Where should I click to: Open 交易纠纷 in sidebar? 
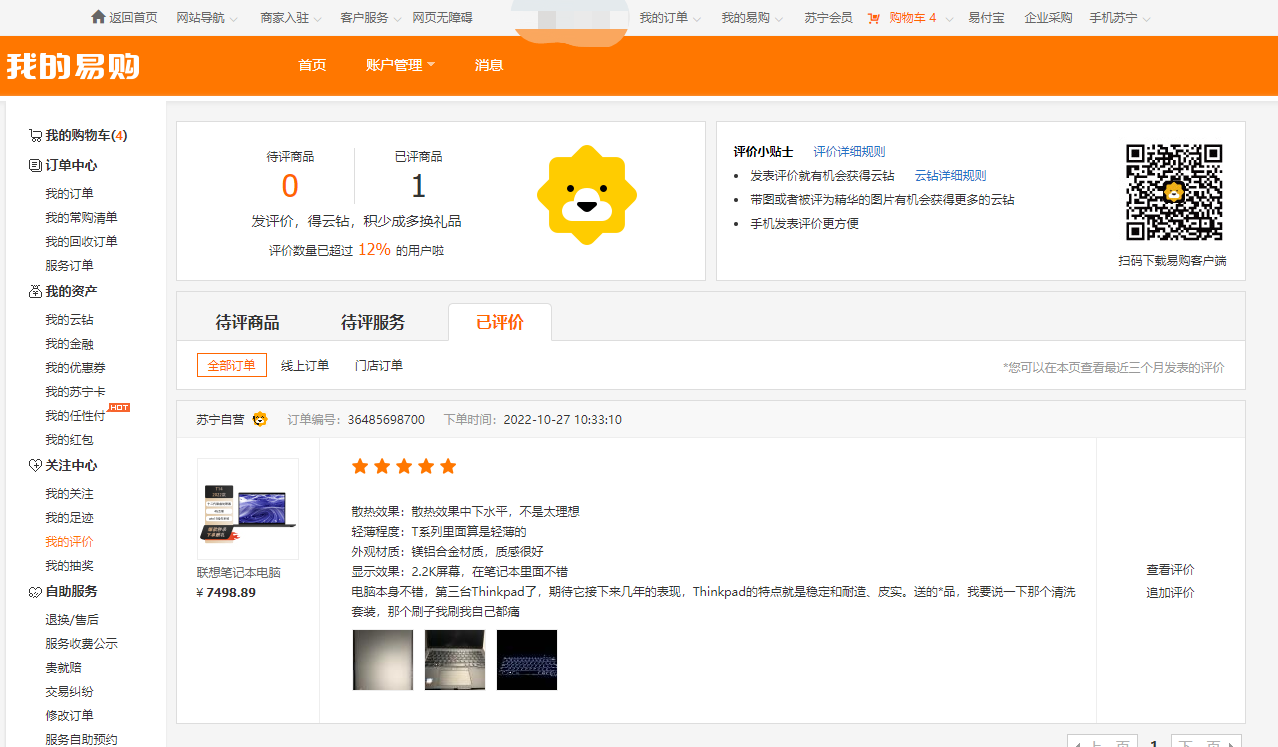click(69, 692)
